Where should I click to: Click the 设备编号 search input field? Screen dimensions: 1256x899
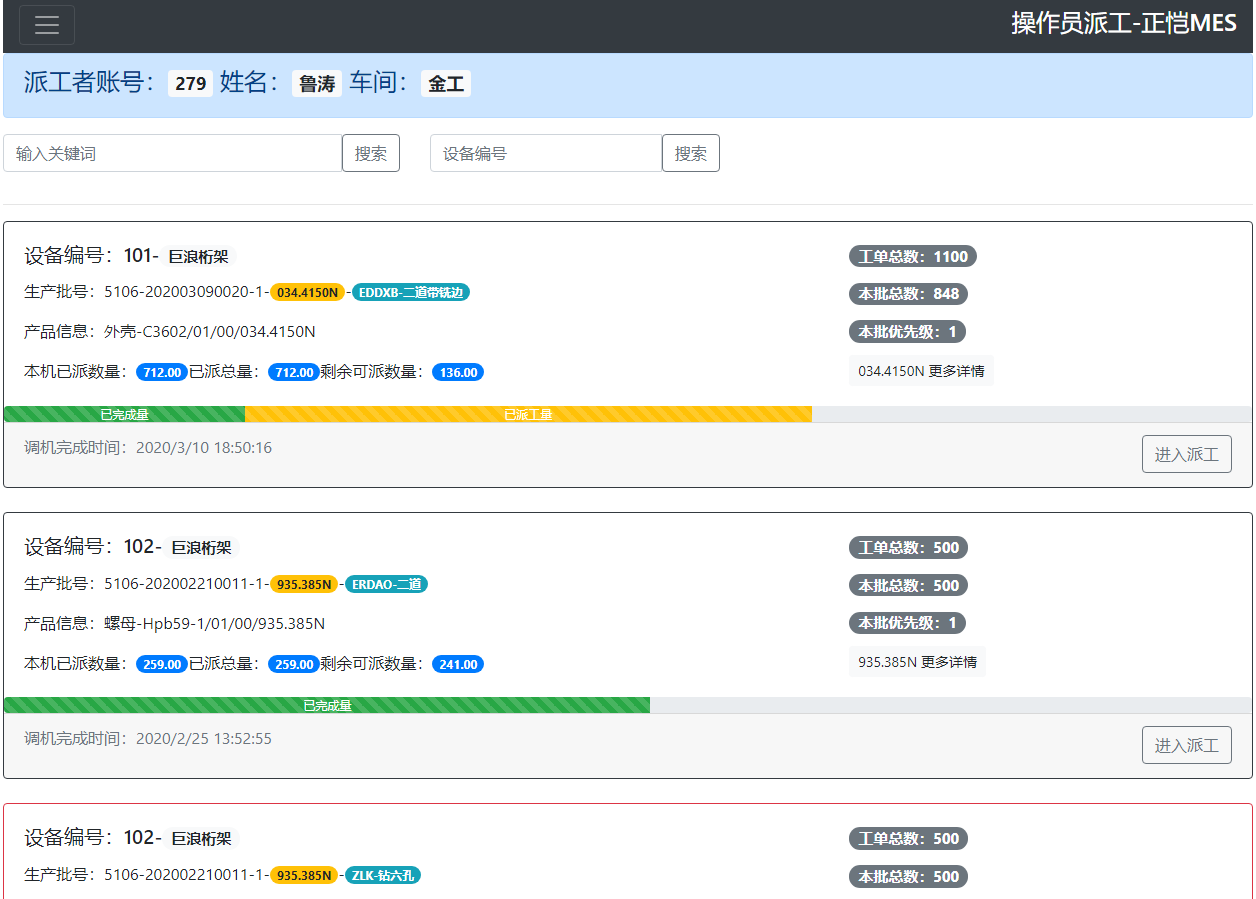[546, 153]
